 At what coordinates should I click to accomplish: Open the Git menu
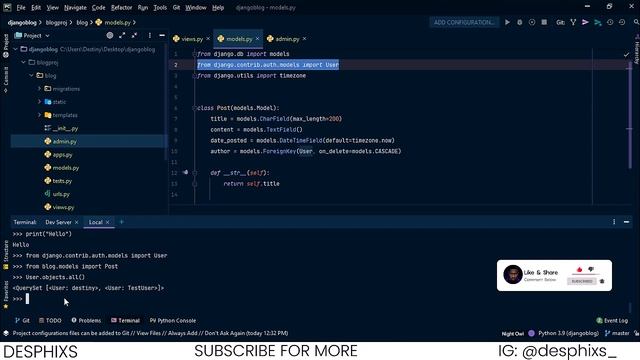point(176,7)
